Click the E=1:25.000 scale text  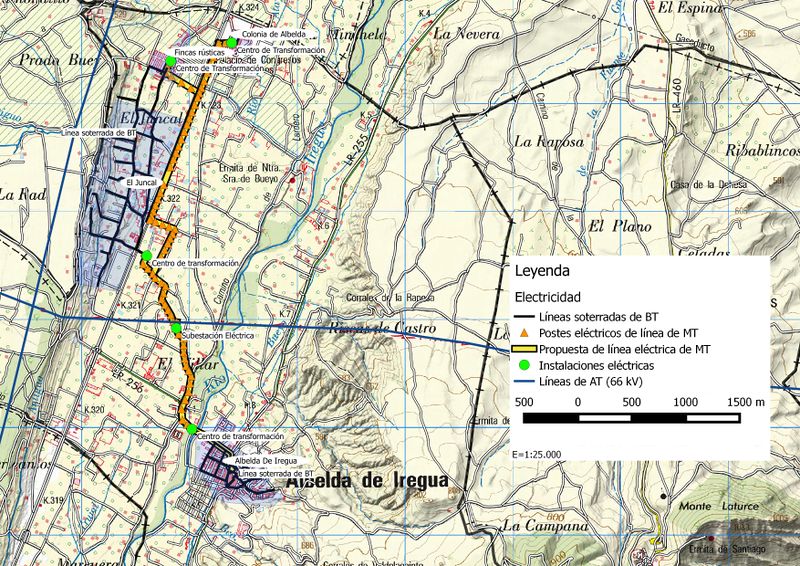pyautogui.click(x=540, y=453)
